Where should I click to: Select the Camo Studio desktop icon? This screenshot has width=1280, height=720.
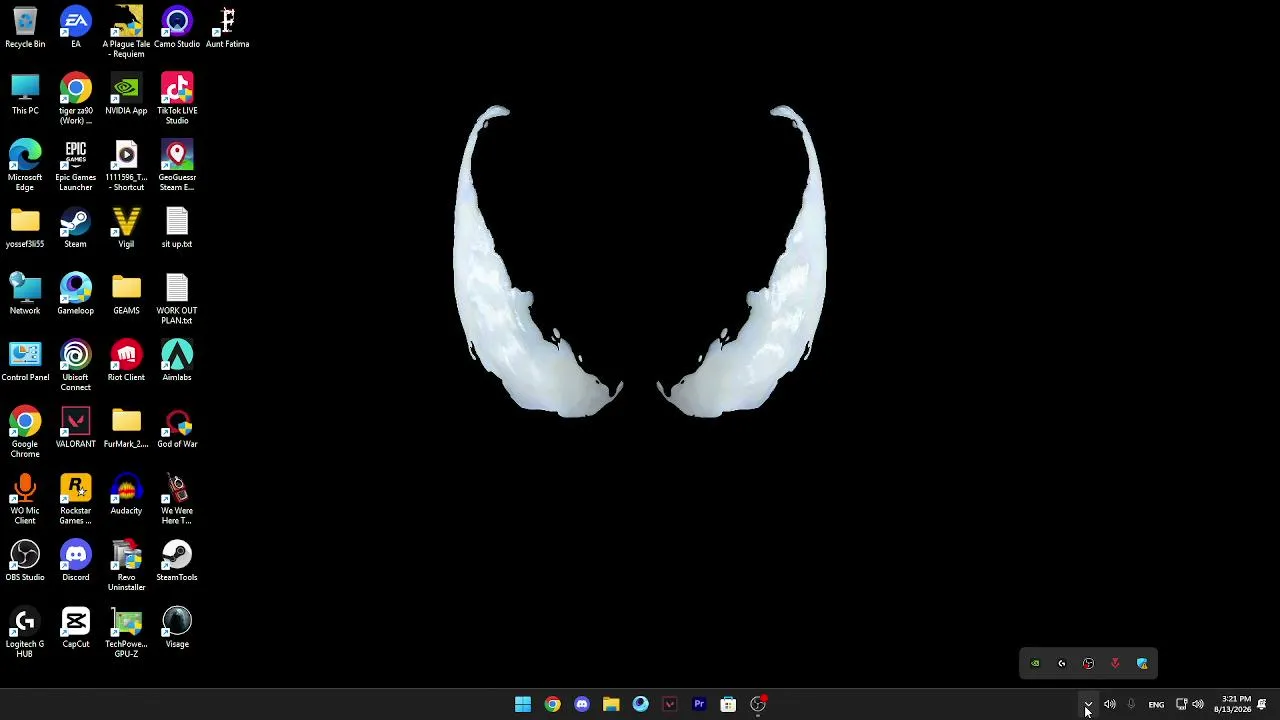tap(177, 28)
